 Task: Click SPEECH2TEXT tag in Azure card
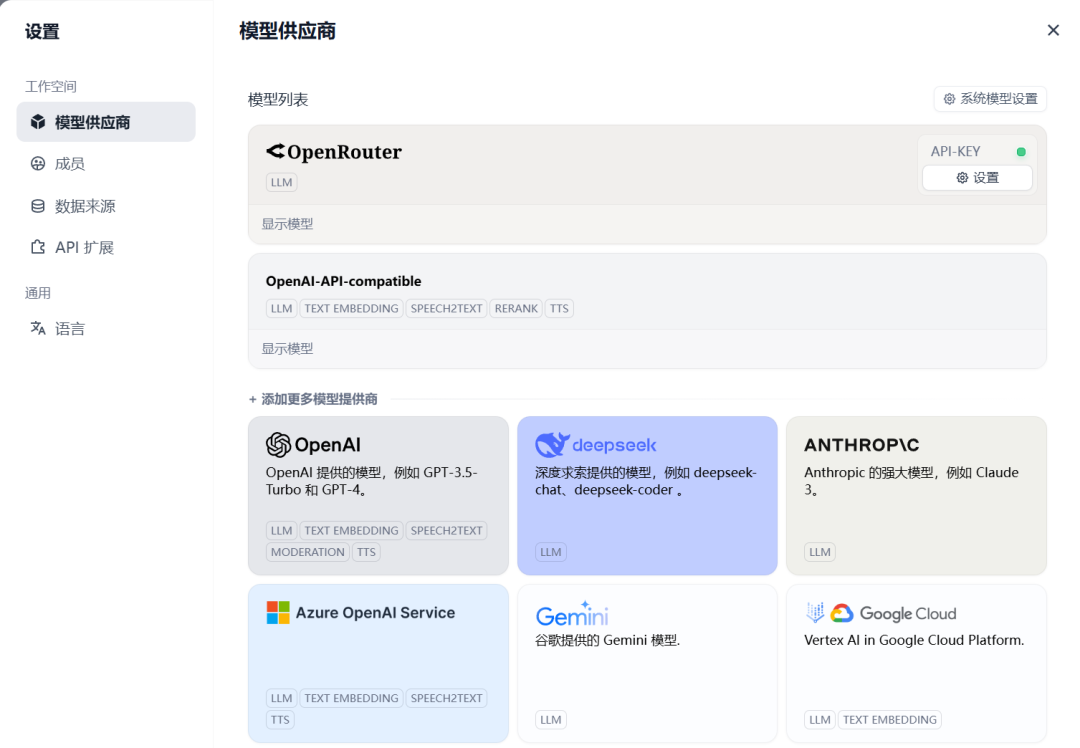[x=446, y=698]
